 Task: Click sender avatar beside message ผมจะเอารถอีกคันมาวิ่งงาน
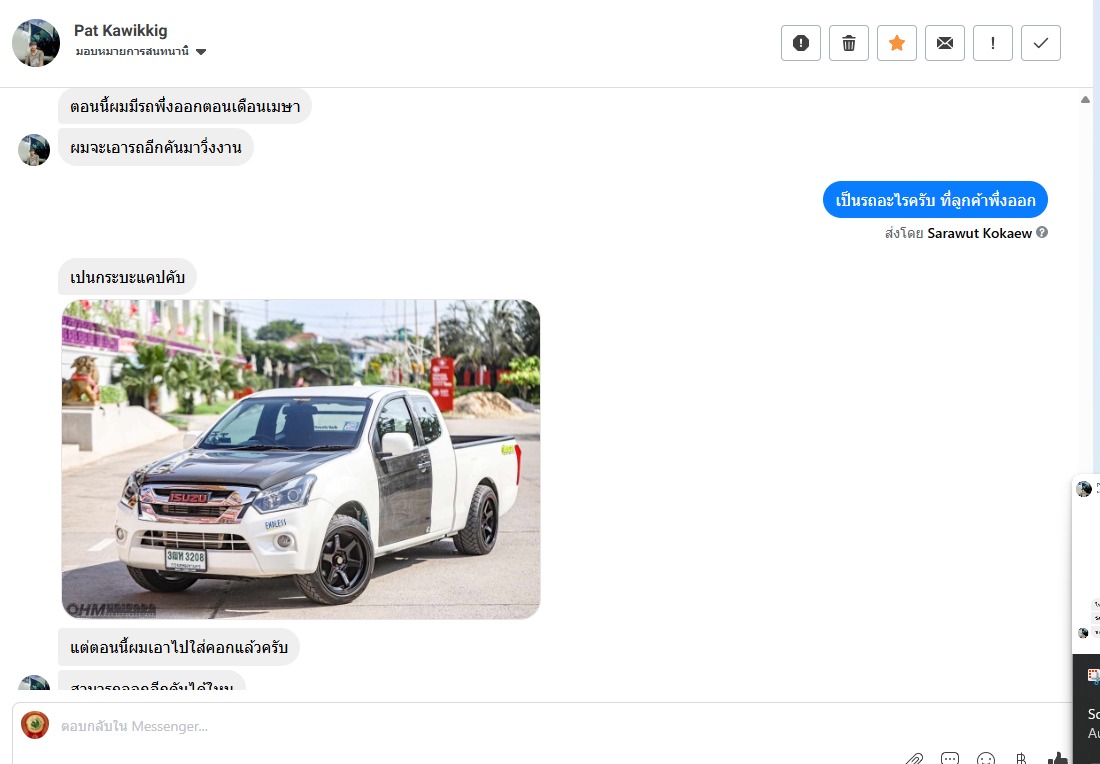pyautogui.click(x=34, y=150)
